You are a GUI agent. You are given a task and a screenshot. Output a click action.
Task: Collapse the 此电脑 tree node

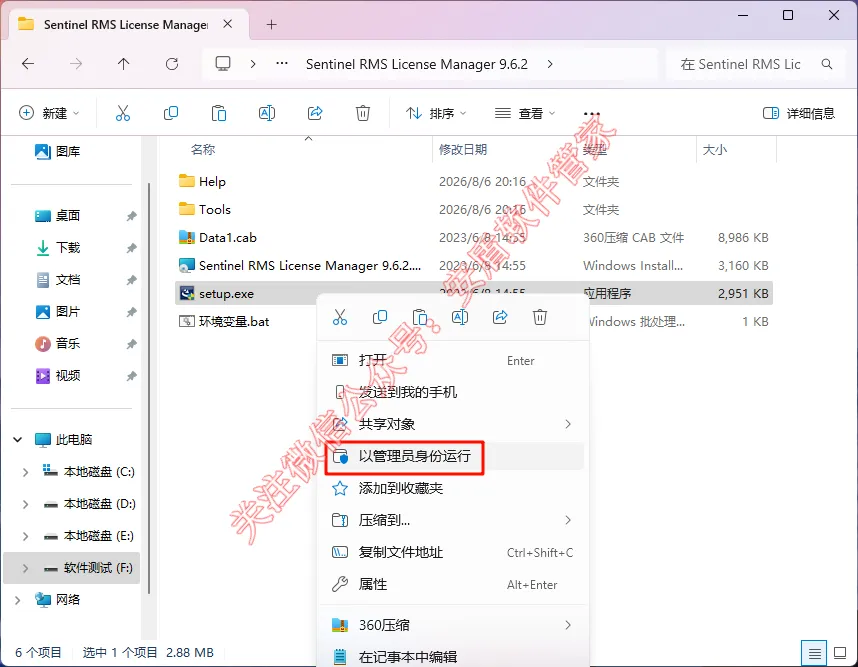click(18, 439)
